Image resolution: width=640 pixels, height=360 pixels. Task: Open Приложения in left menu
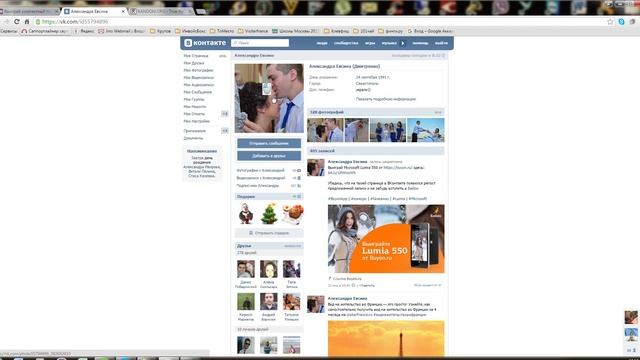coord(195,131)
